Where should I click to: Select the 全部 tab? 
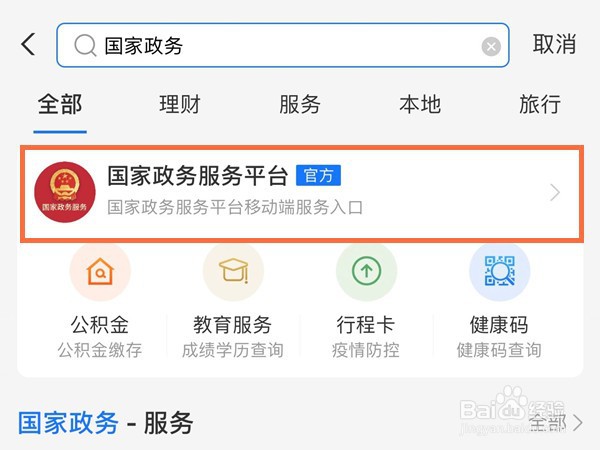[x=60, y=104]
